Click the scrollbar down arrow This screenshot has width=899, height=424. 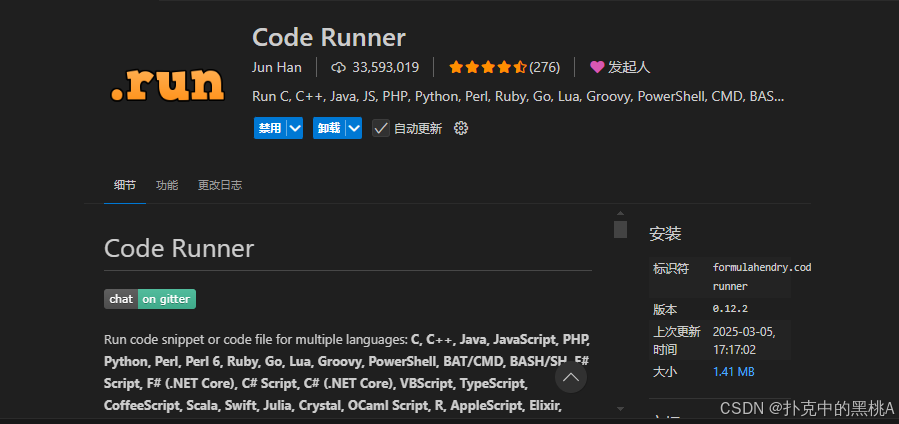pyautogui.click(x=620, y=409)
